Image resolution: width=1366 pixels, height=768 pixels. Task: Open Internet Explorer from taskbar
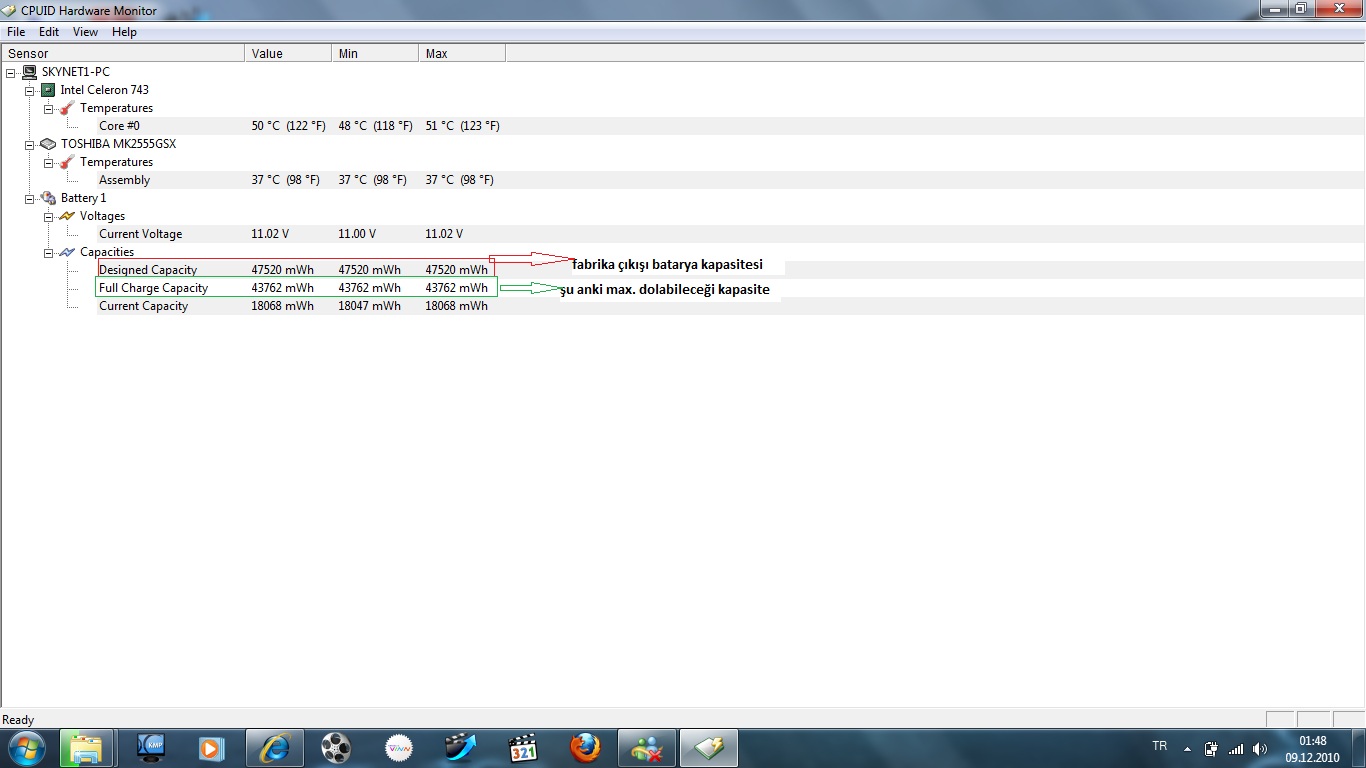pyautogui.click(x=273, y=747)
